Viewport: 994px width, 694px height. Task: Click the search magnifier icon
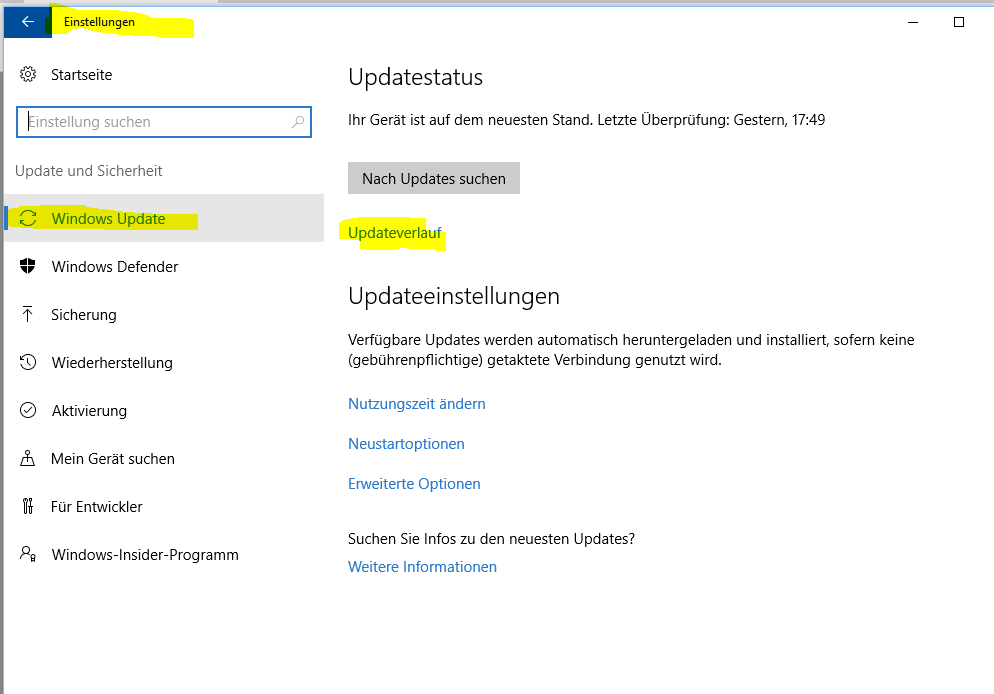click(298, 122)
